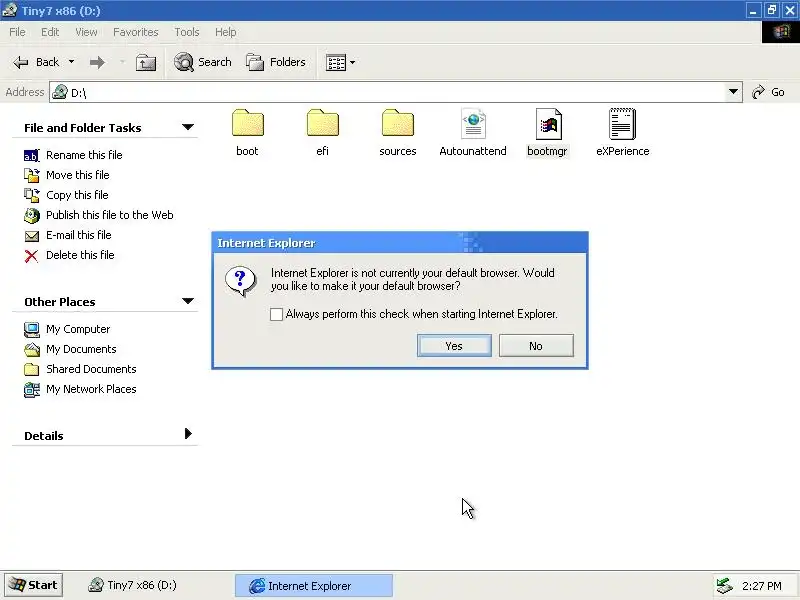Expand the Details panel
The image size is (800, 600).
coord(188,434)
